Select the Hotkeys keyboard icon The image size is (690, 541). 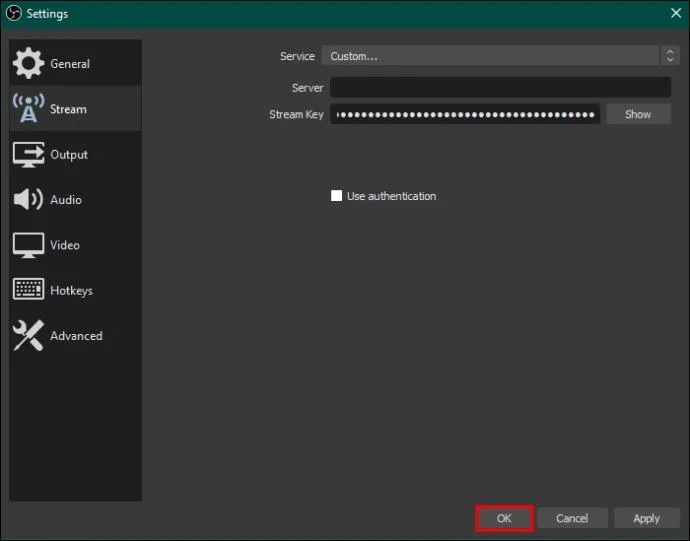point(29,289)
